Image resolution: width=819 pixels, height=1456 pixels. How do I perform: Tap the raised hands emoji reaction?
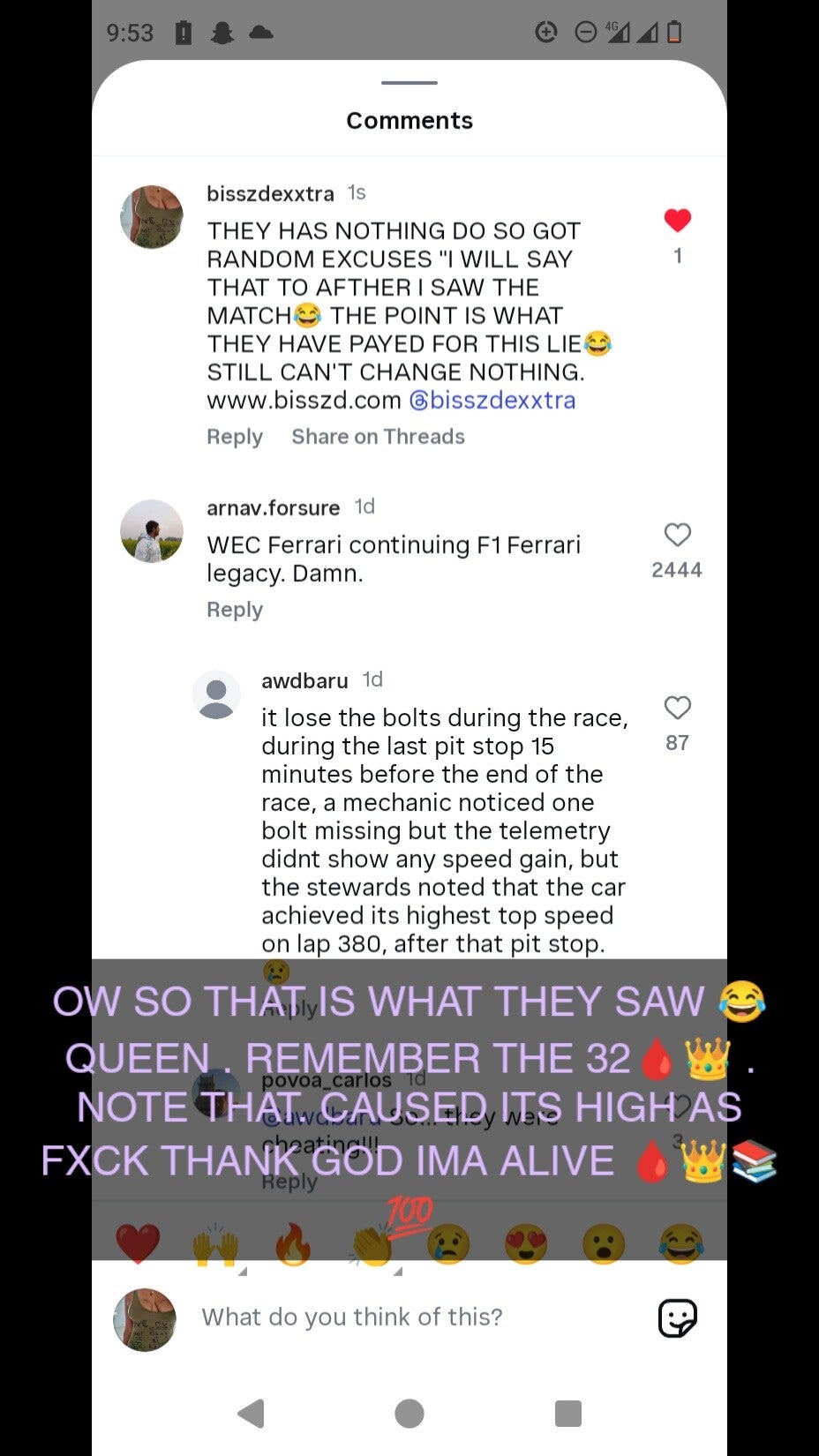coord(216,1244)
